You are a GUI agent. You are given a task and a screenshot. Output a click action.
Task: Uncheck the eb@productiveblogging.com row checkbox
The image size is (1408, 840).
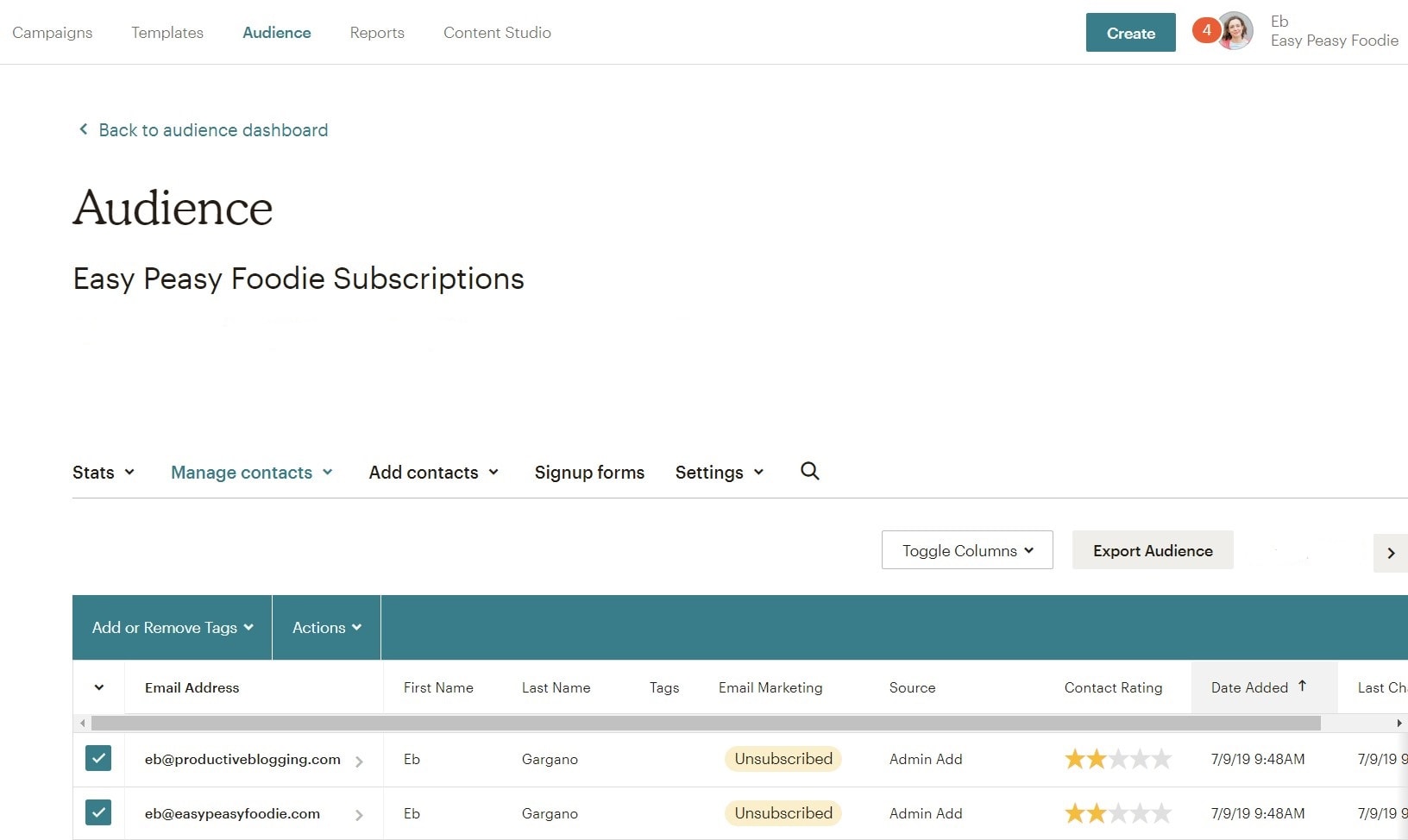click(98, 759)
